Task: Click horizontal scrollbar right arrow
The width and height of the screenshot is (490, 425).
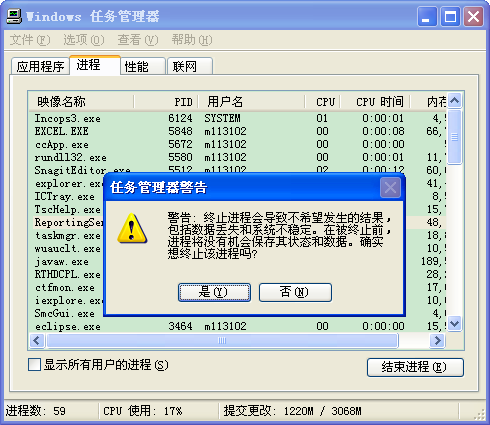Action: (437, 341)
